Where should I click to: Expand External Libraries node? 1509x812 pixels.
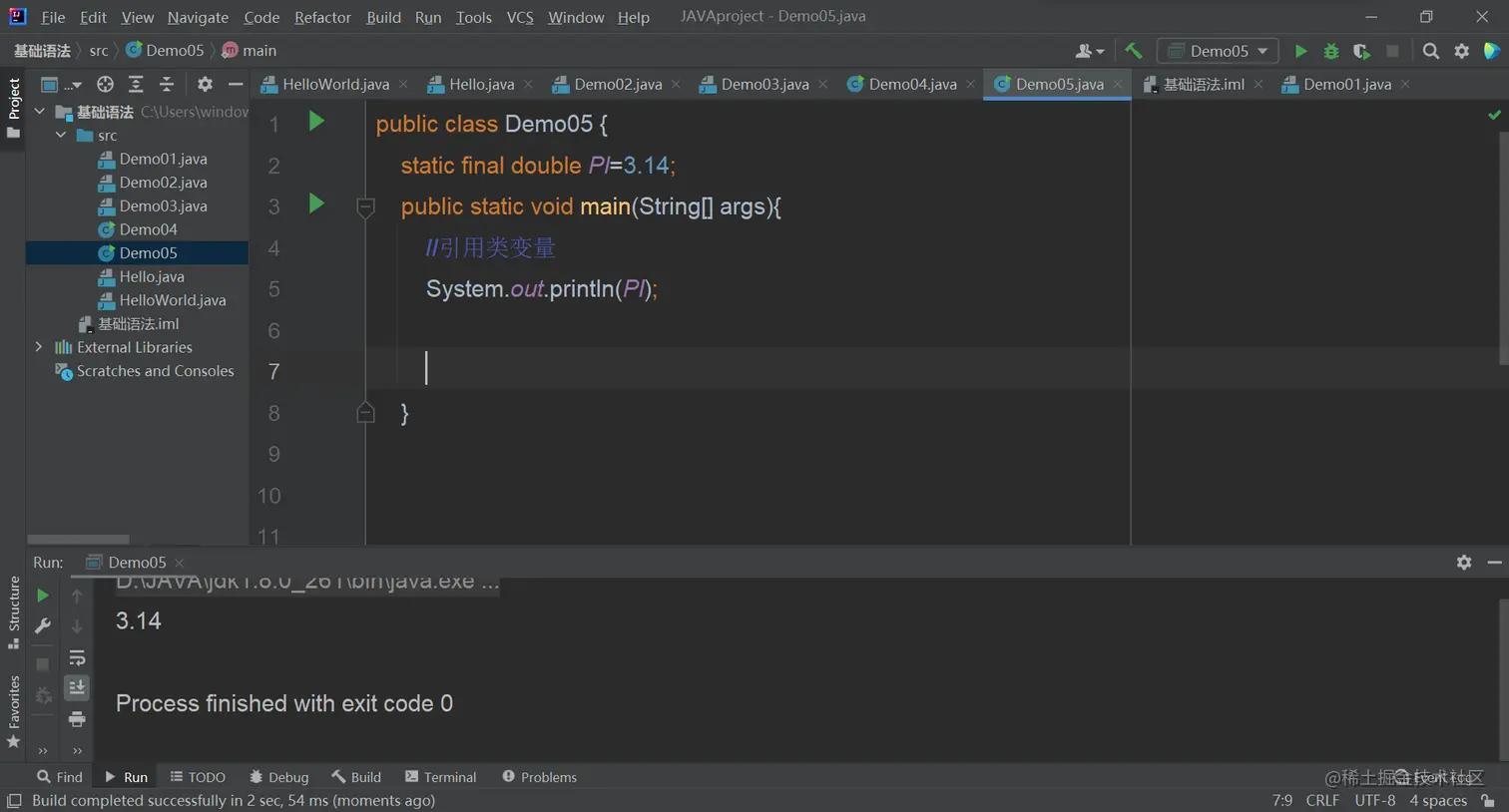point(39,347)
